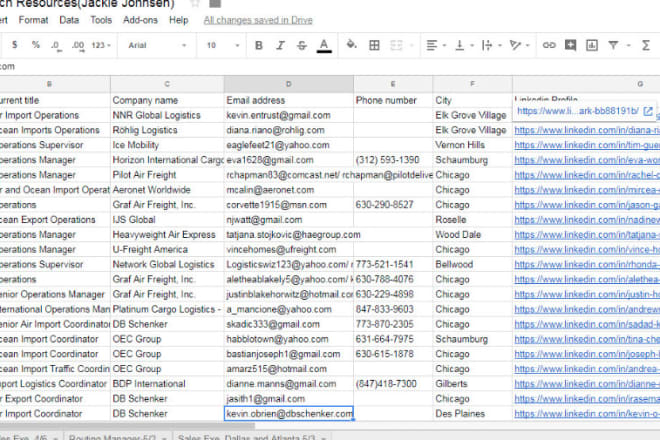Select column D header
The image size is (660, 440).
pyautogui.click(x=289, y=84)
